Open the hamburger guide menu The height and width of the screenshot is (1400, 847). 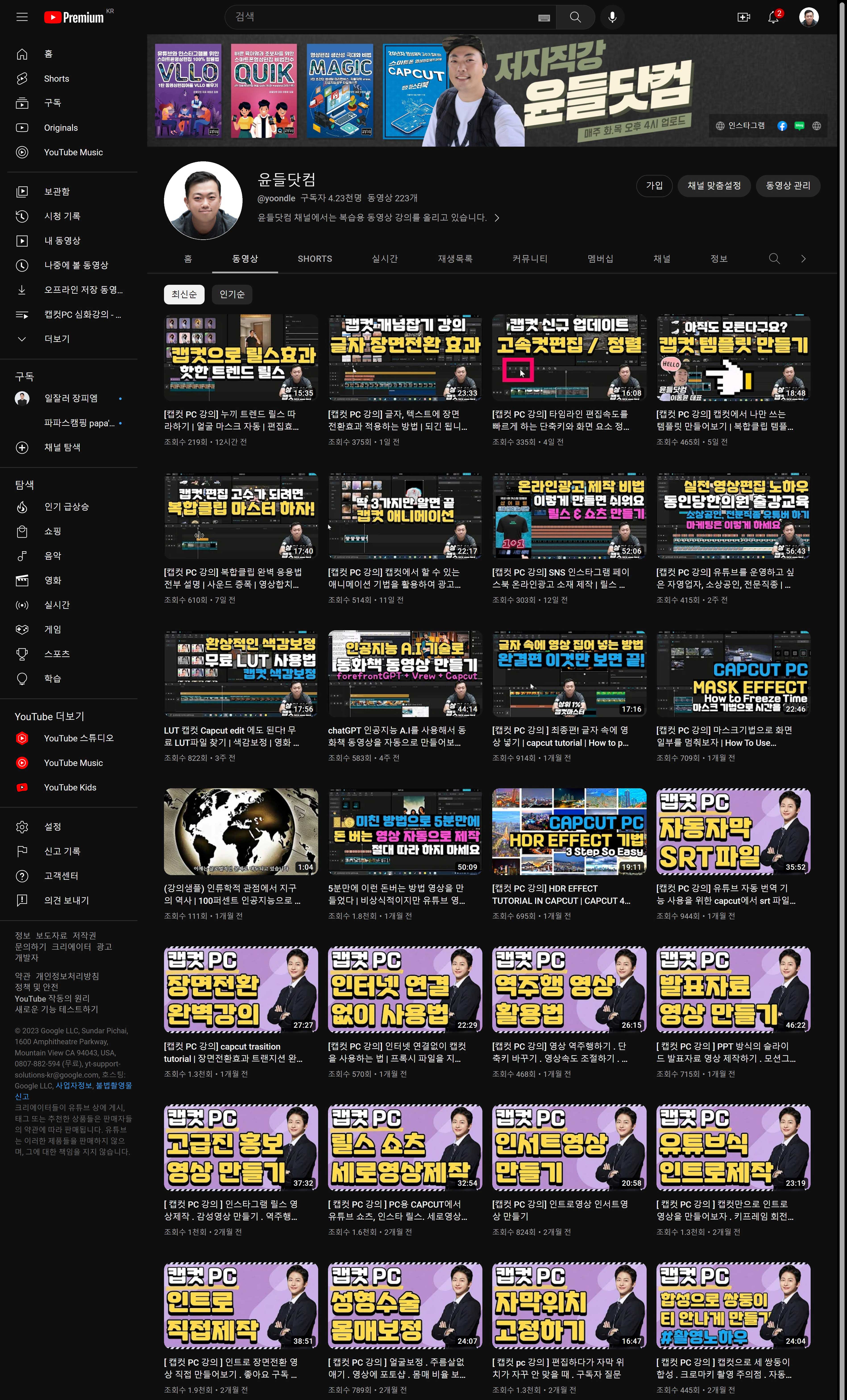click(22, 17)
